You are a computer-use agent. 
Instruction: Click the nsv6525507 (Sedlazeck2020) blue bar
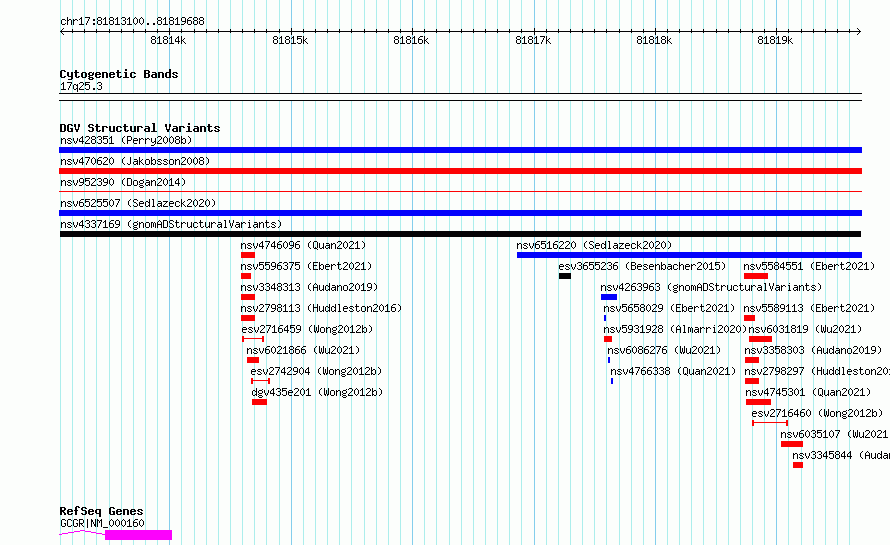[x=460, y=213]
